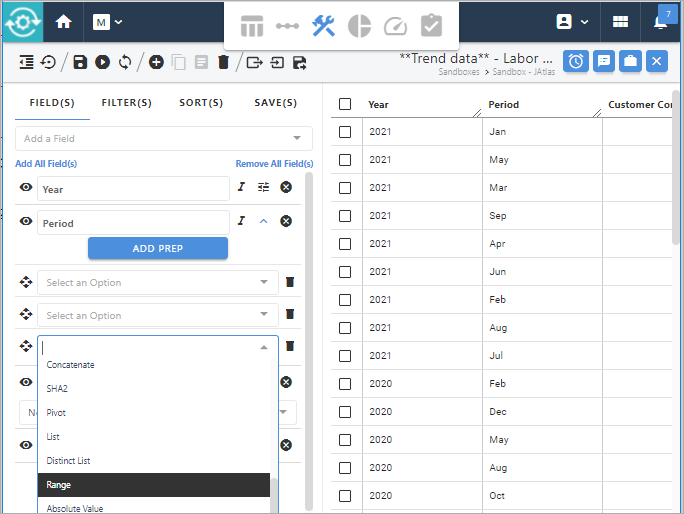The height and width of the screenshot is (514, 684).
Task: Click the save disk icon in toolbar
Action: 80,62
